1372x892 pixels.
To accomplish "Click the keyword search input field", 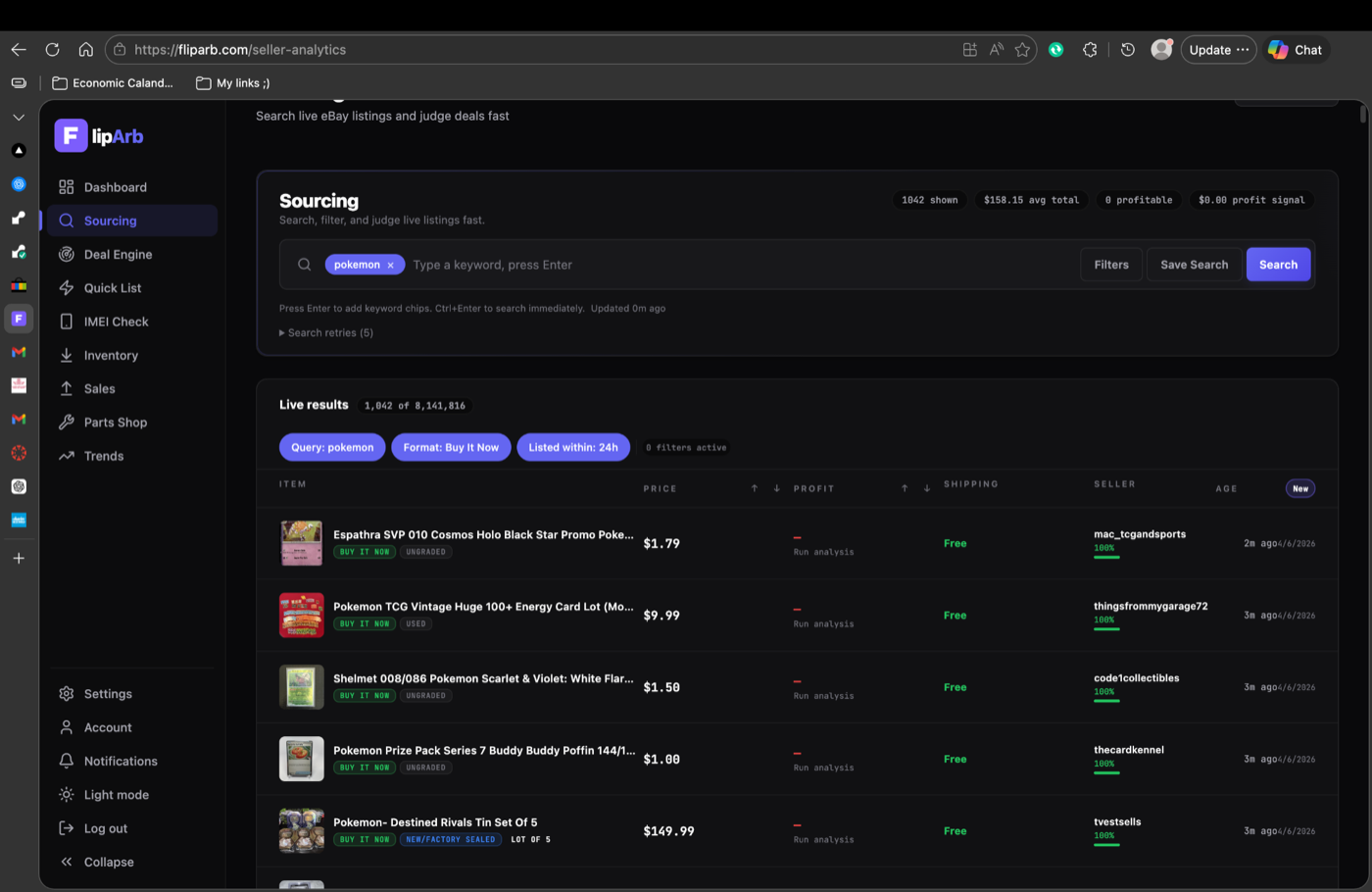I will pyautogui.click(x=741, y=265).
